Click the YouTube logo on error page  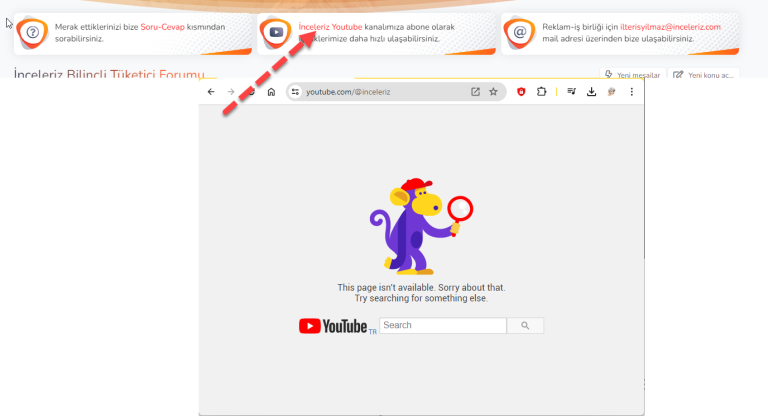[333, 326]
